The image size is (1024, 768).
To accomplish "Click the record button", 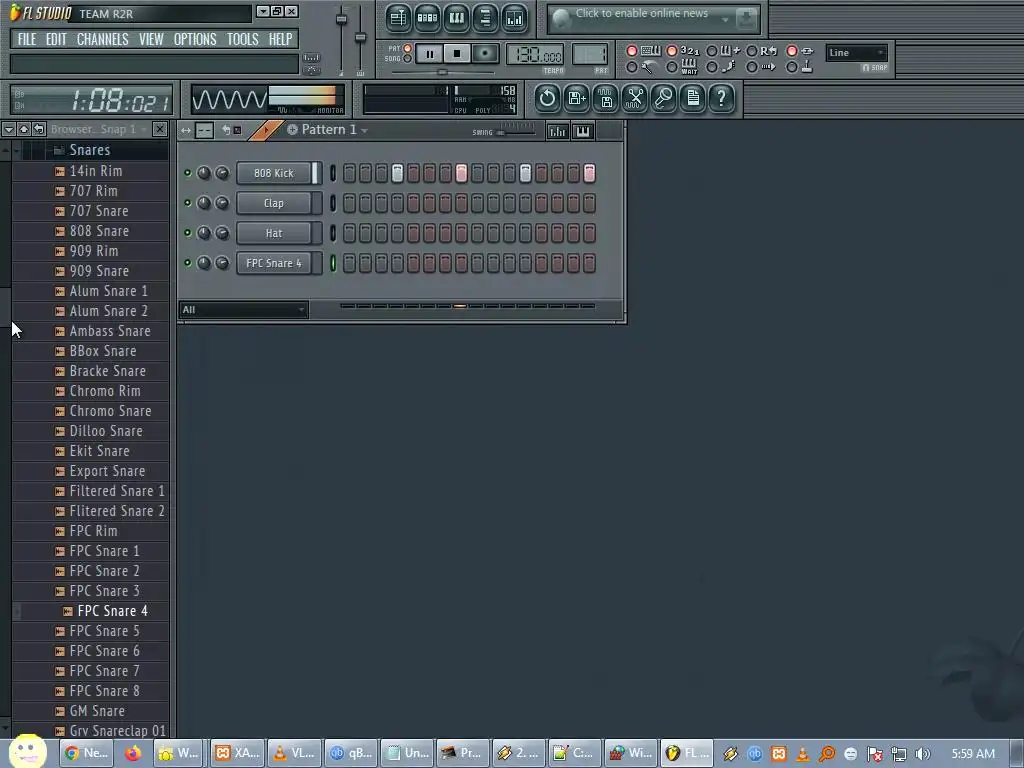I will pos(485,54).
